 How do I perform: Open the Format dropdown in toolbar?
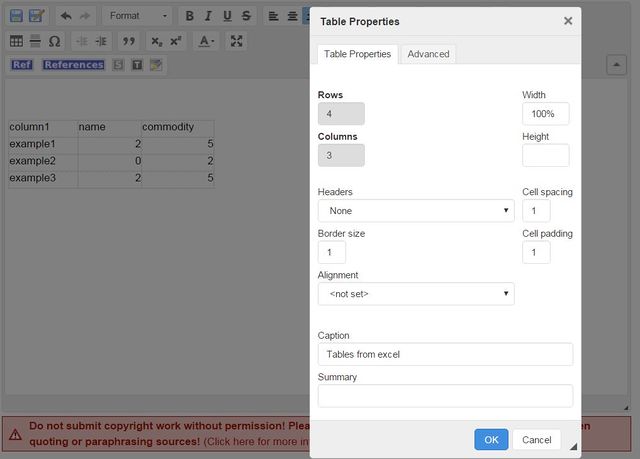coord(138,16)
